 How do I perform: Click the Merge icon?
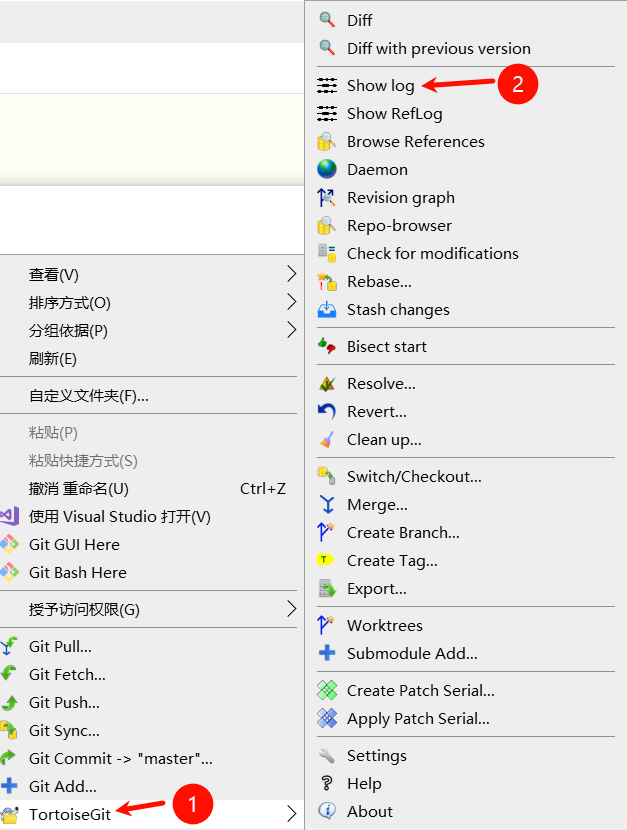327,504
